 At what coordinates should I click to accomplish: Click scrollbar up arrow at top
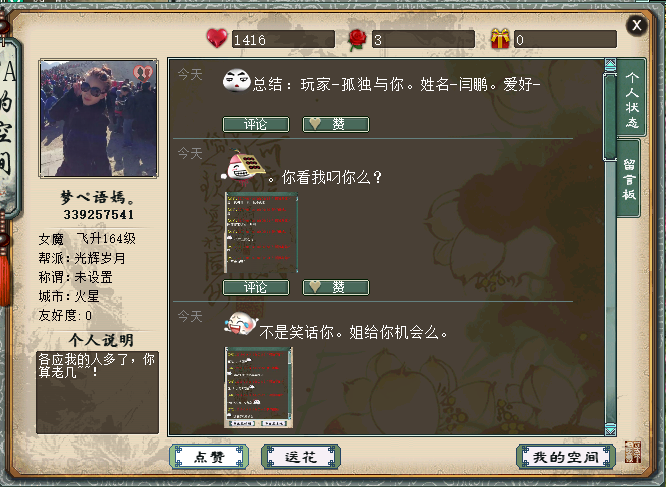[610, 65]
